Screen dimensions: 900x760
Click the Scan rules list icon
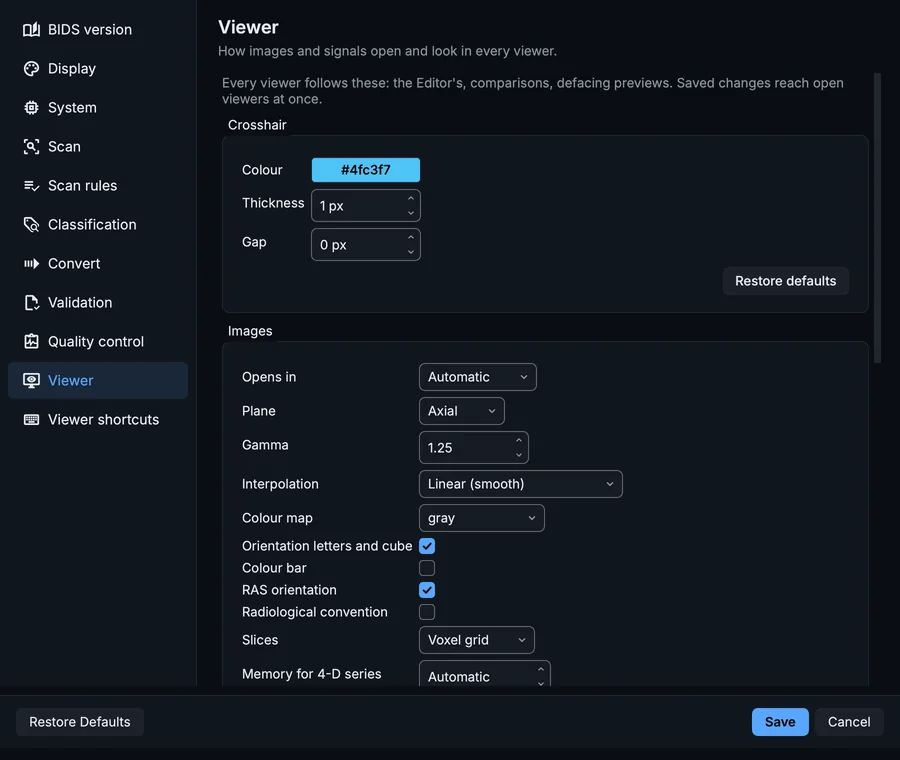coord(32,185)
